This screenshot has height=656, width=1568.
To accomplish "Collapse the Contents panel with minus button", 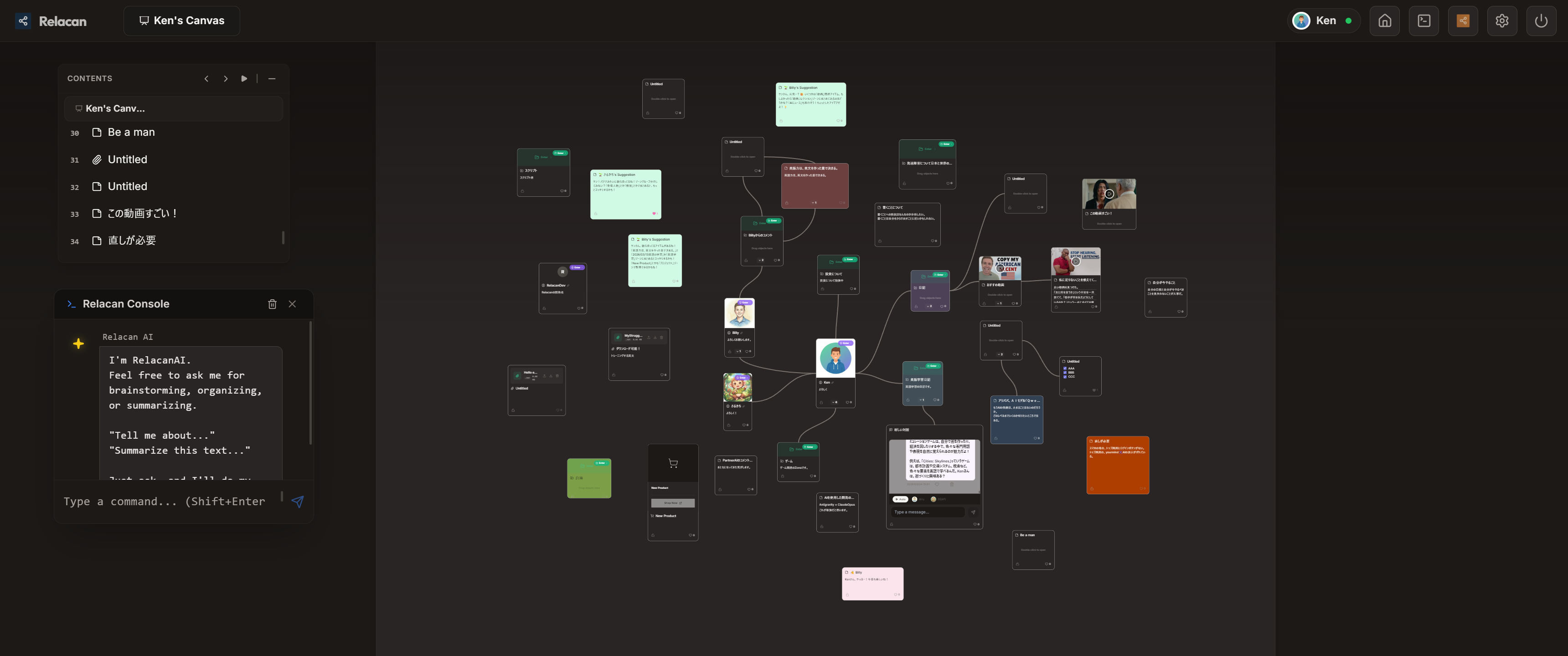I will pos(272,78).
